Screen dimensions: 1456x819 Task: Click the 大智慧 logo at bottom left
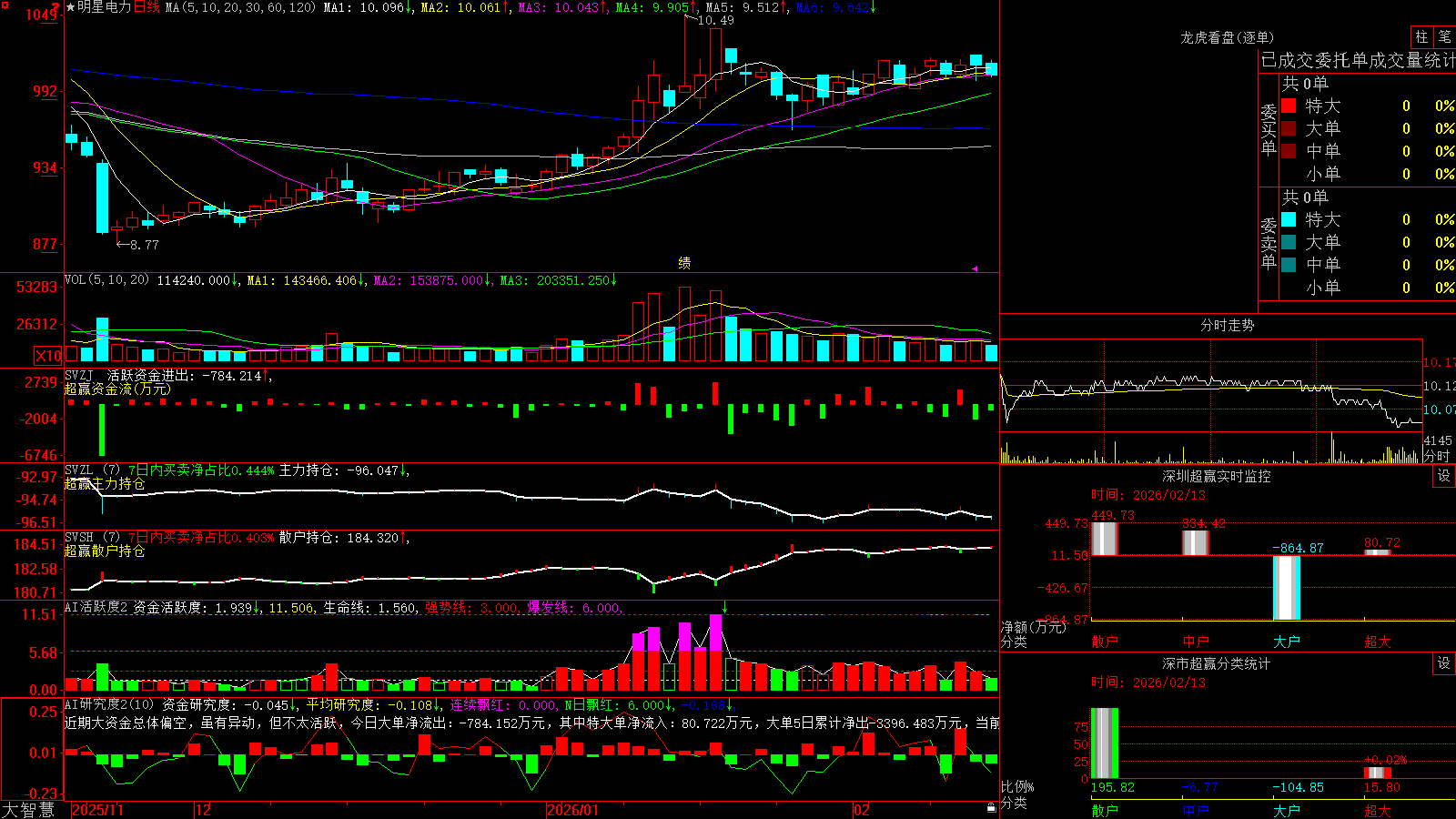pyautogui.click(x=29, y=809)
